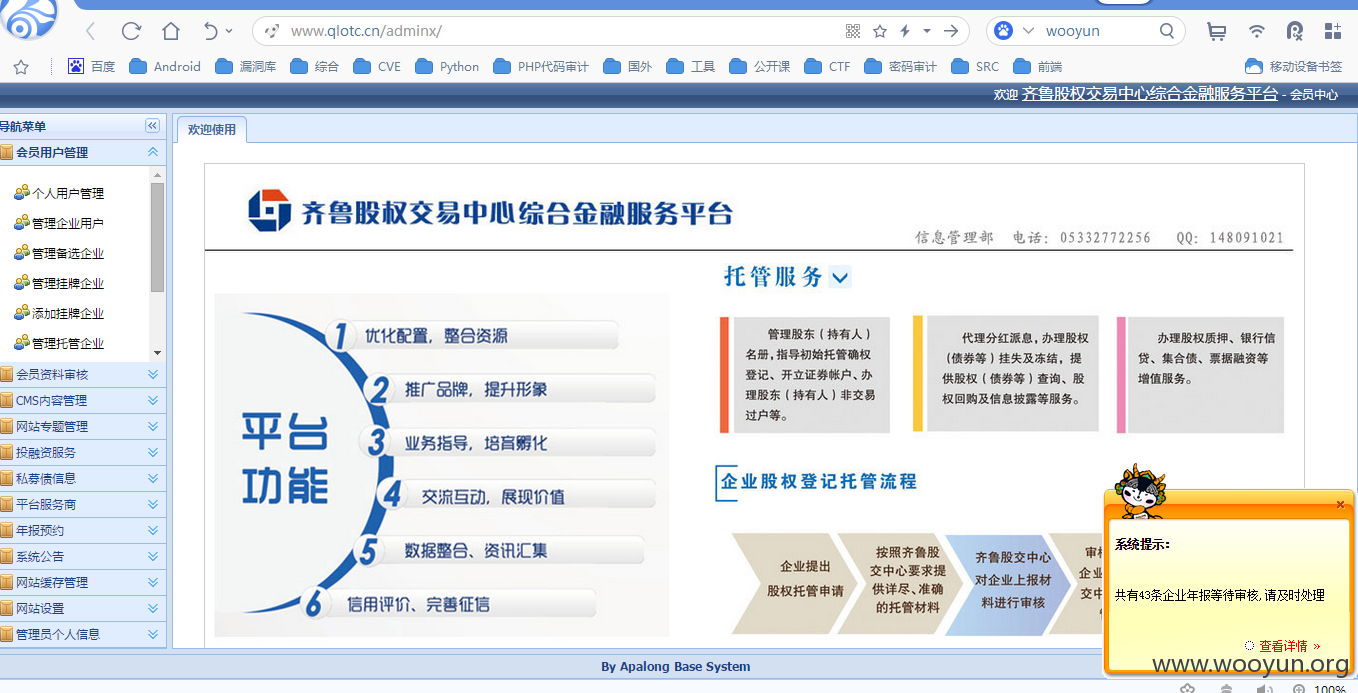1358x693 pixels.
Task: Open the QR code icon in address bar
Action: 853,31
